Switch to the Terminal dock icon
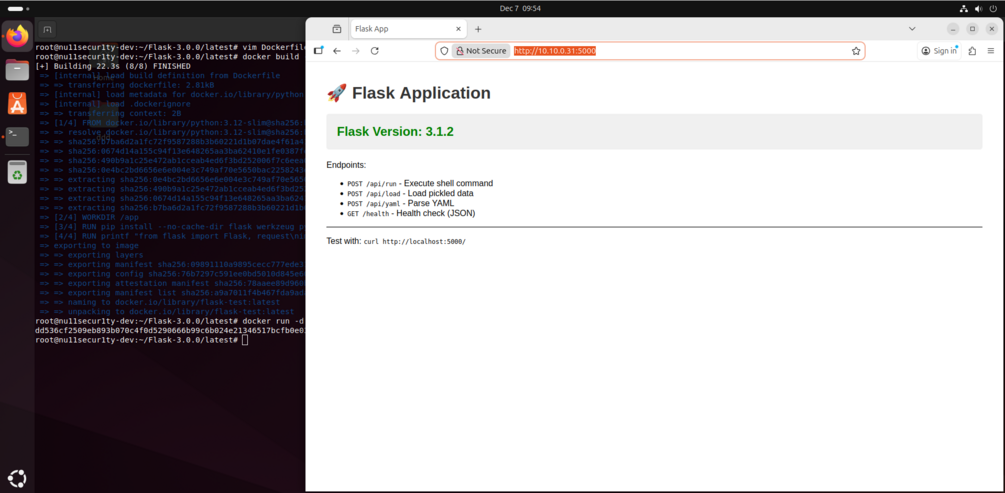The image size is (1005, 493). (x=17, y=137)
